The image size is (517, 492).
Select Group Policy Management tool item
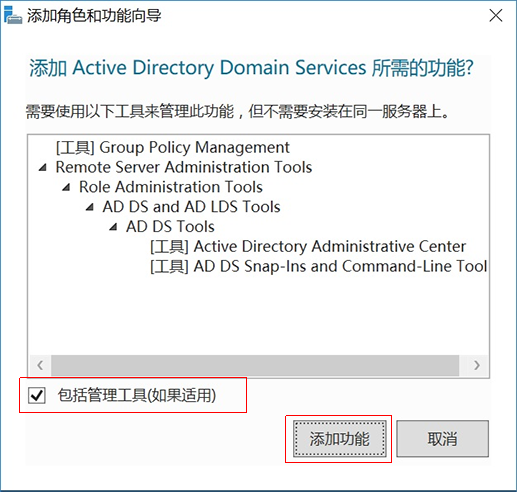coord(173,147)
